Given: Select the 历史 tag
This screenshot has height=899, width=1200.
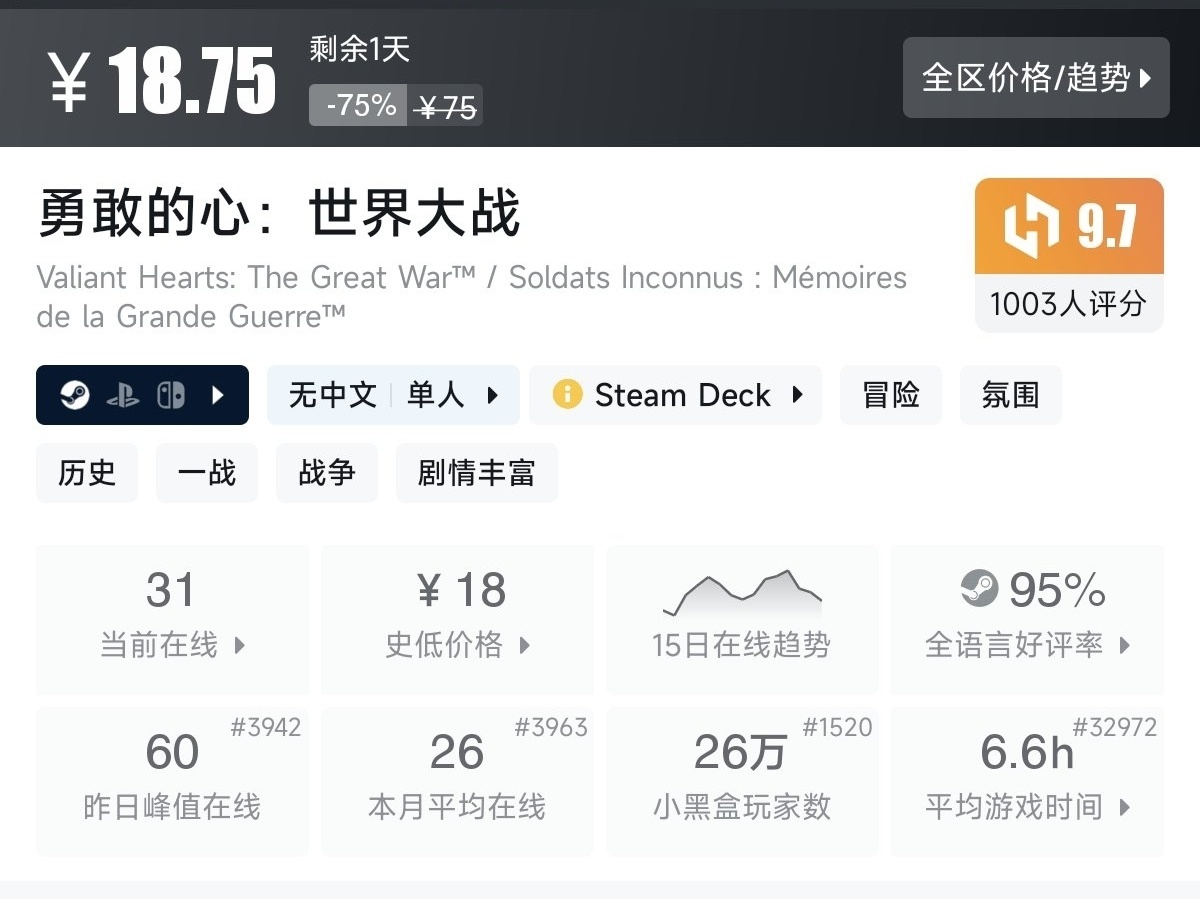Looking at the screenshot, I should (x=87, y=473).
